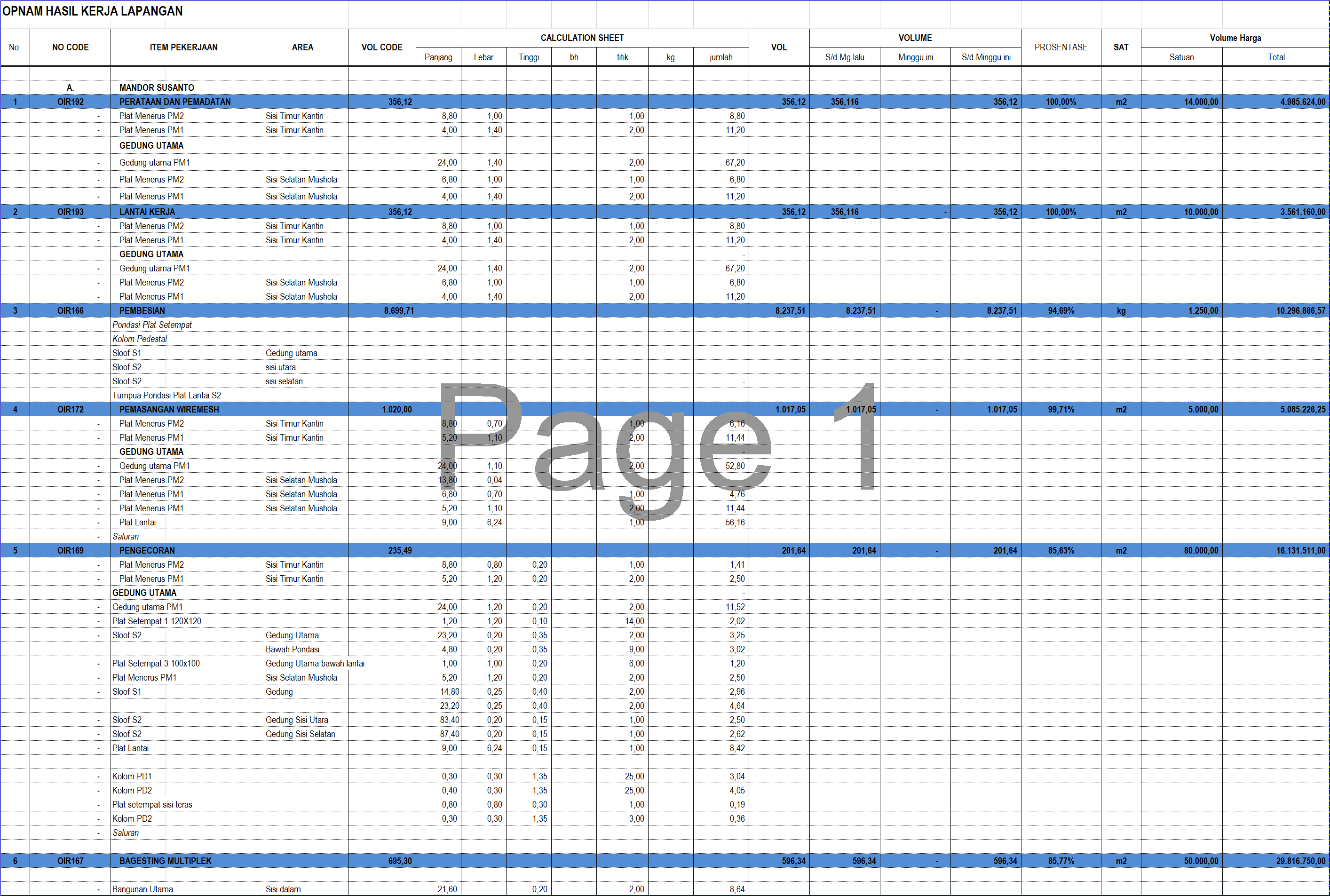This screenshot has height=896, width=1330.
Task: Select the MANDOR SUSANTO cell
Action: 157,87
